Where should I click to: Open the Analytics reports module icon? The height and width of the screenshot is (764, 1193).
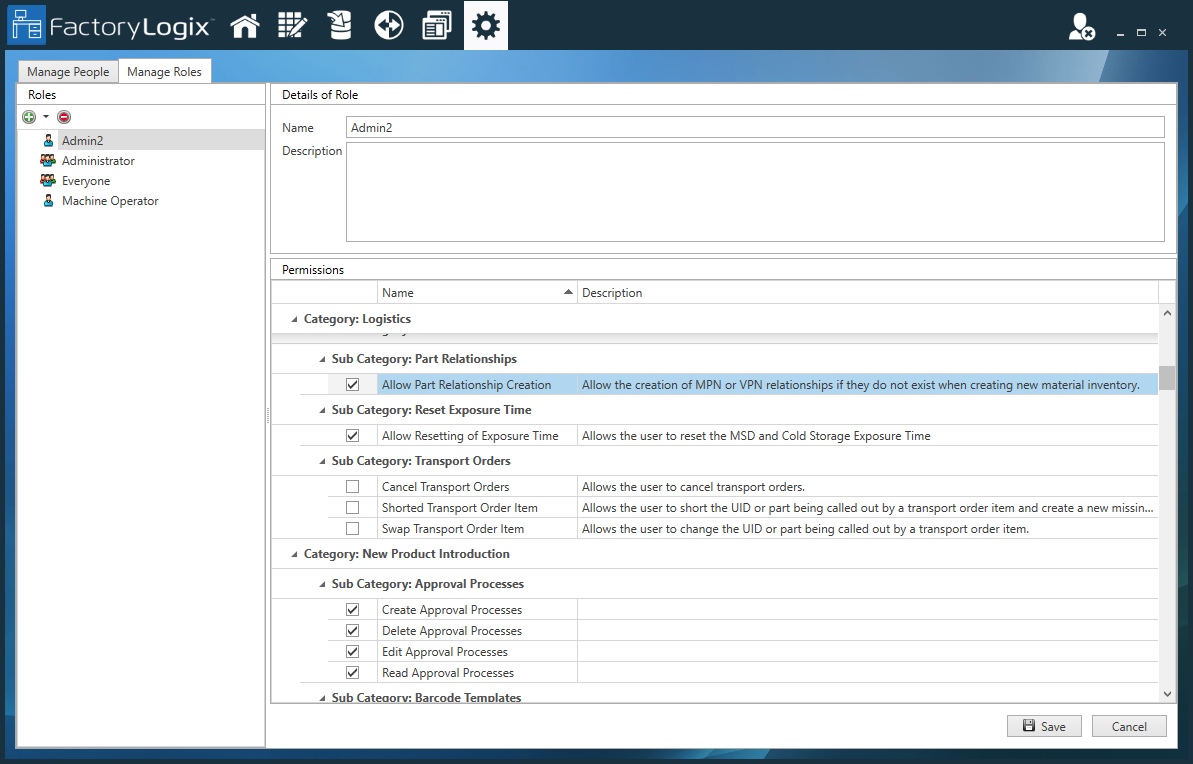(437, 24)
